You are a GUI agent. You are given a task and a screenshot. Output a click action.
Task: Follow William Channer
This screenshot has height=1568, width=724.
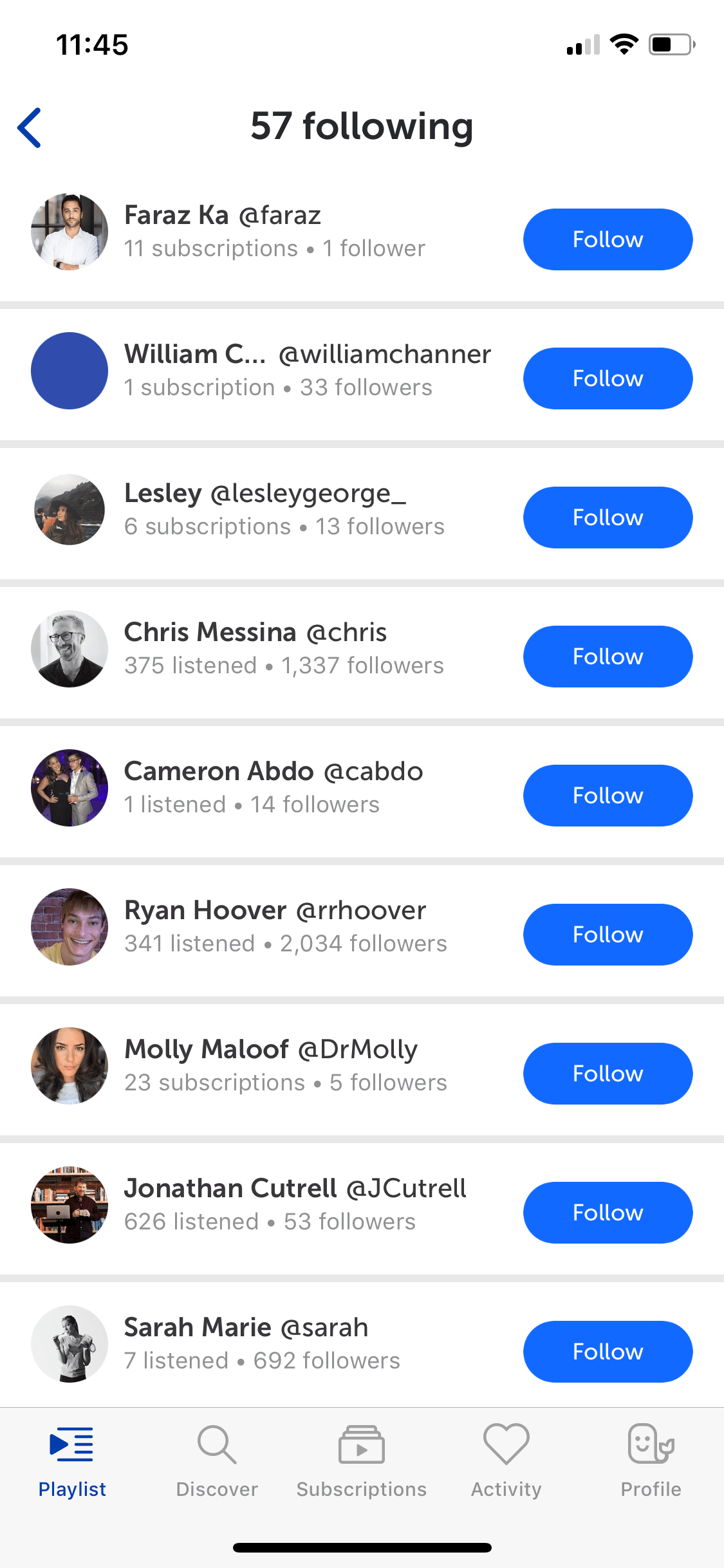click(x=608, y=378)
